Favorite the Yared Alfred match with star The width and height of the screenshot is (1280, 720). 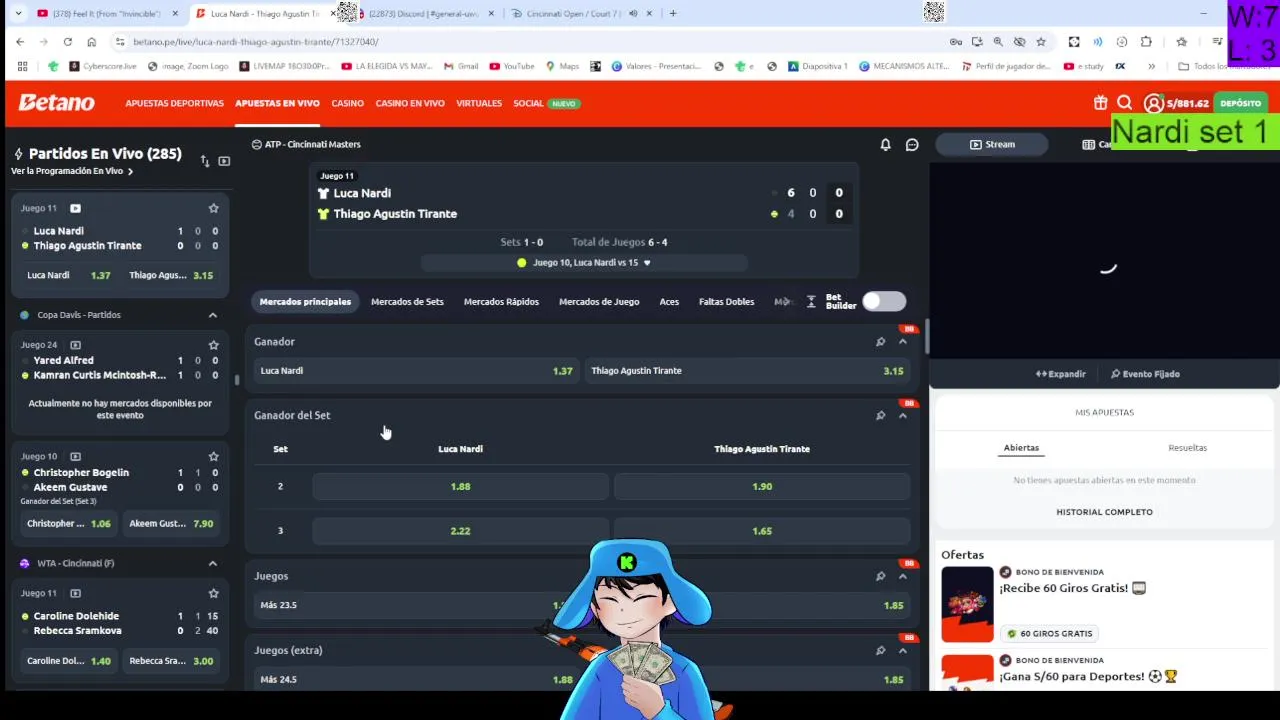[213, 345]
